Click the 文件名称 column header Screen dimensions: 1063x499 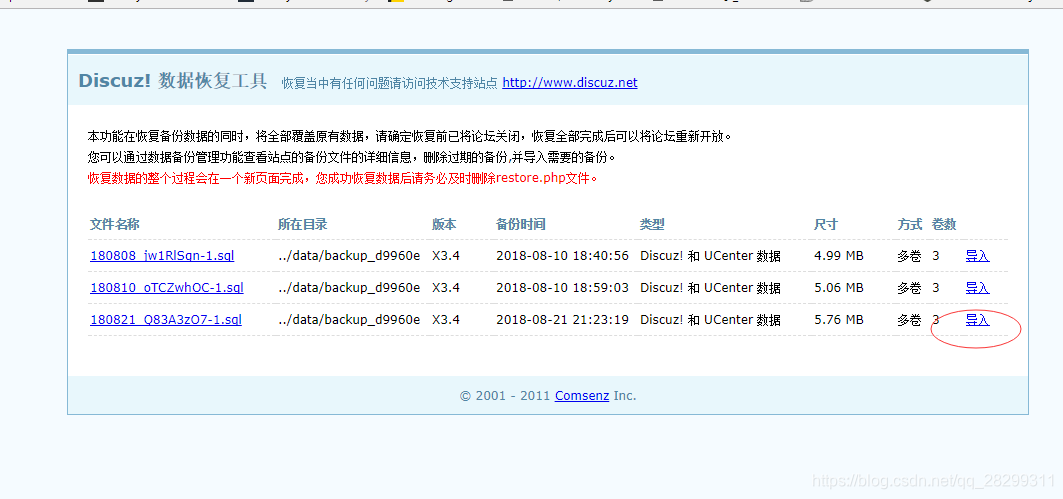coord(115,224)
